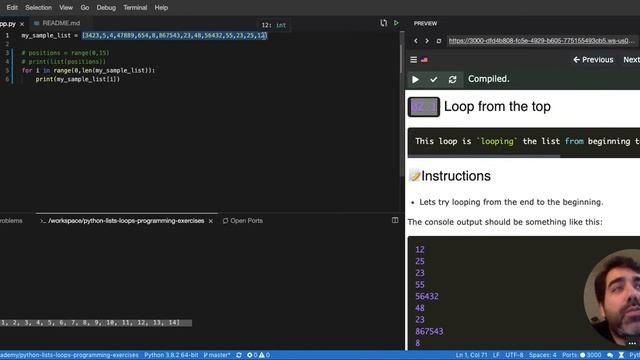640x360 pixels.
Task: Open the Terminal menu
Action: click(x=135, y=7)
